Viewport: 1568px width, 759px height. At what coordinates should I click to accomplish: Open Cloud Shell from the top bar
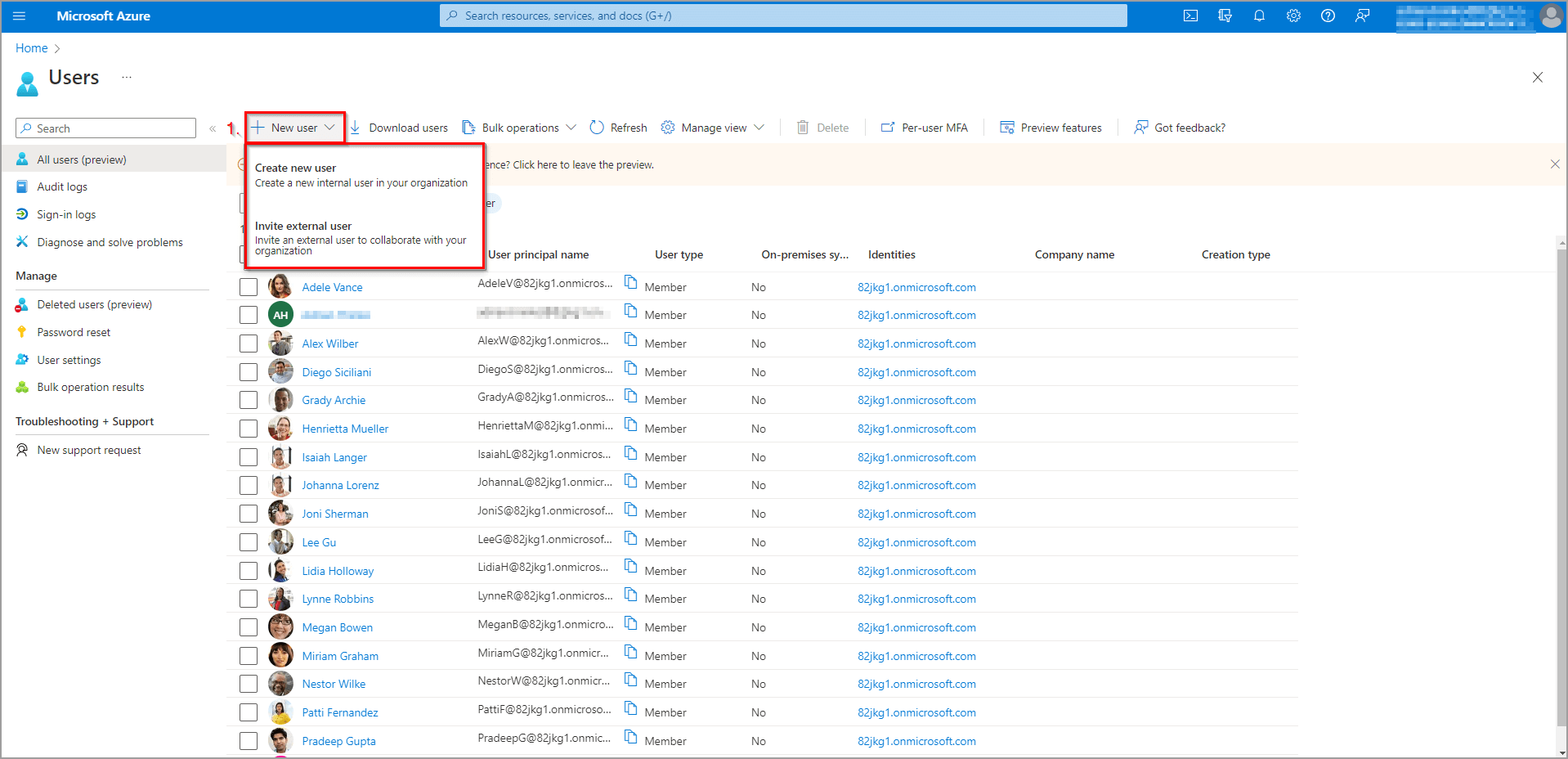1190,16
